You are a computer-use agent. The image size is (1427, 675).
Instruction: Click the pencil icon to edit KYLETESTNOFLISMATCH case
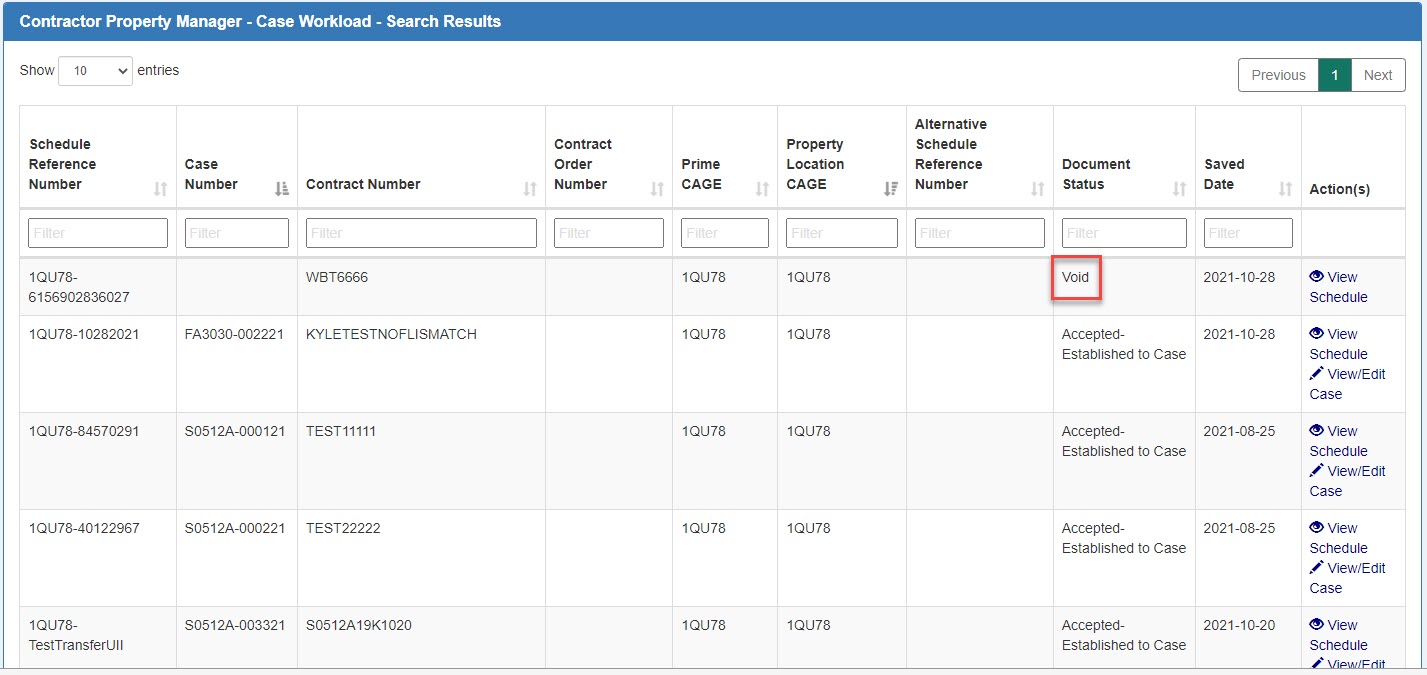[x=1316, y=374]
